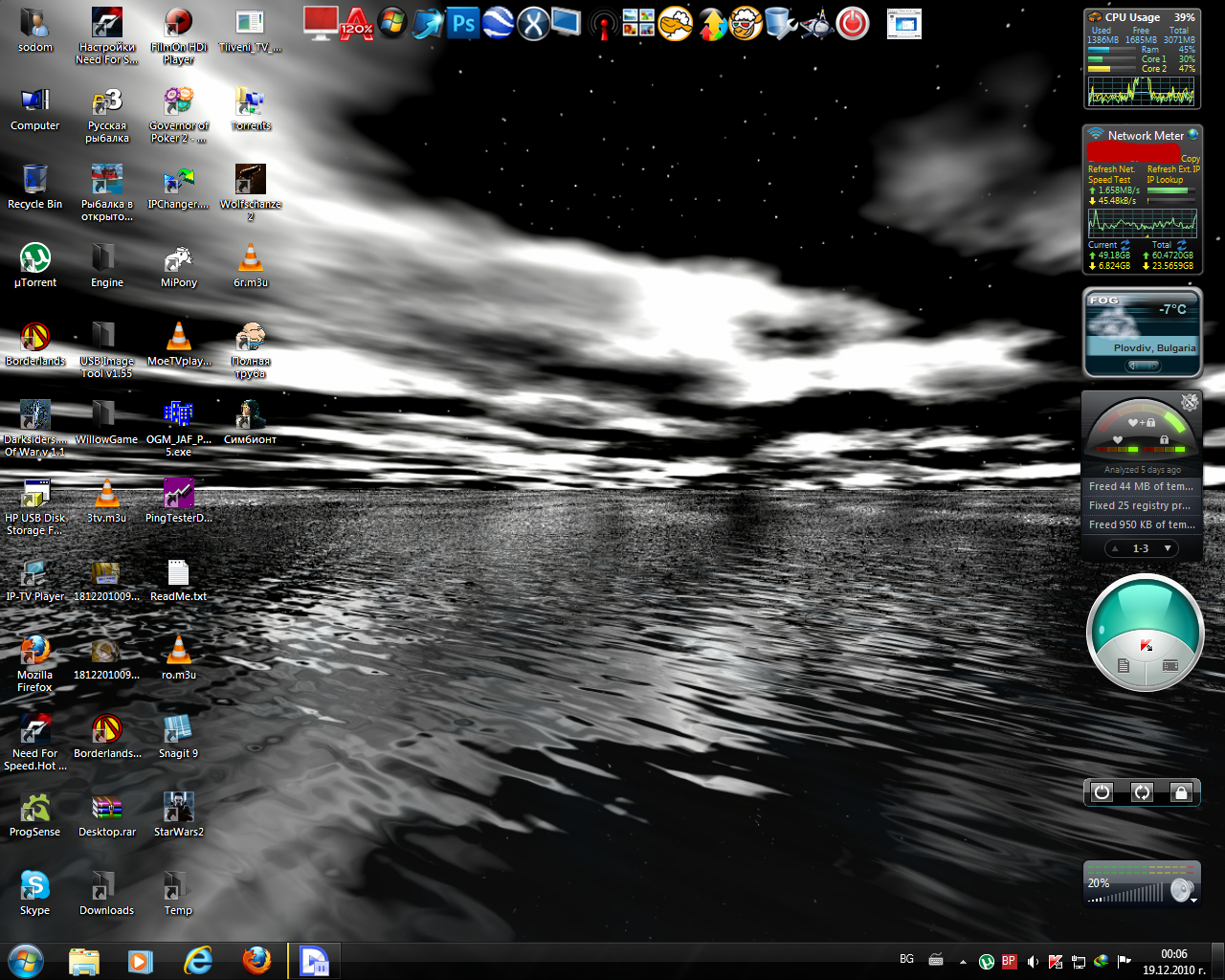Expand the volume gadget dropdown arrow
The height and width of the screenshot is (980, 1225).
[1193, 901]
